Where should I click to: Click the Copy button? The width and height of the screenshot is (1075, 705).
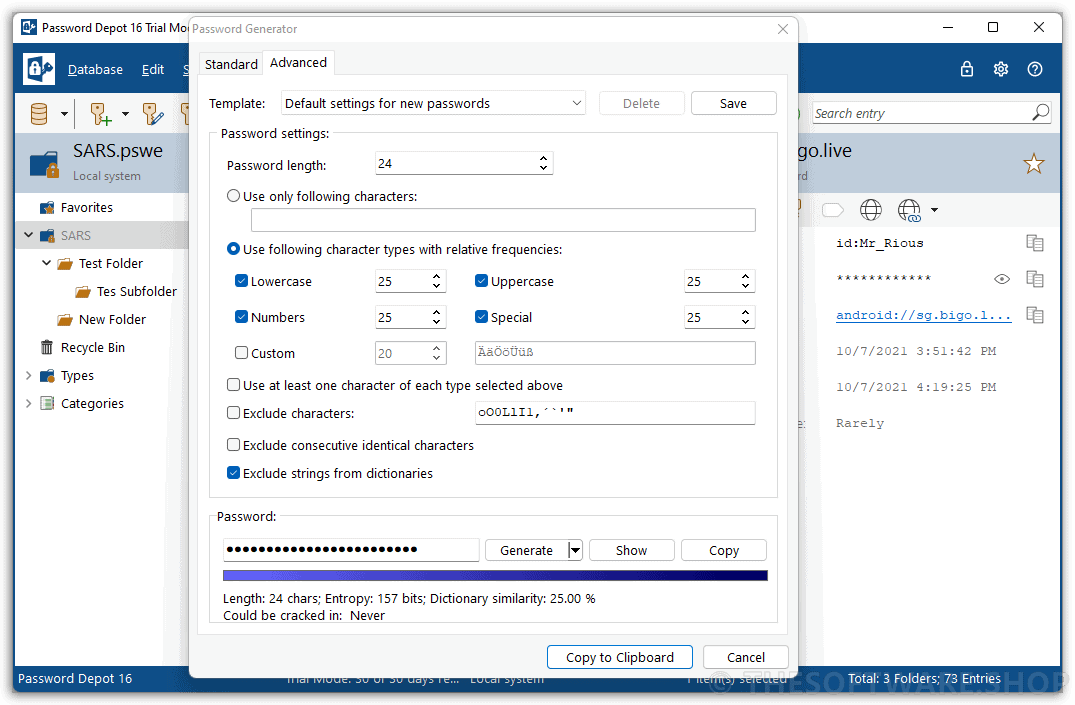pyautogui.click(x=724, y=550)
